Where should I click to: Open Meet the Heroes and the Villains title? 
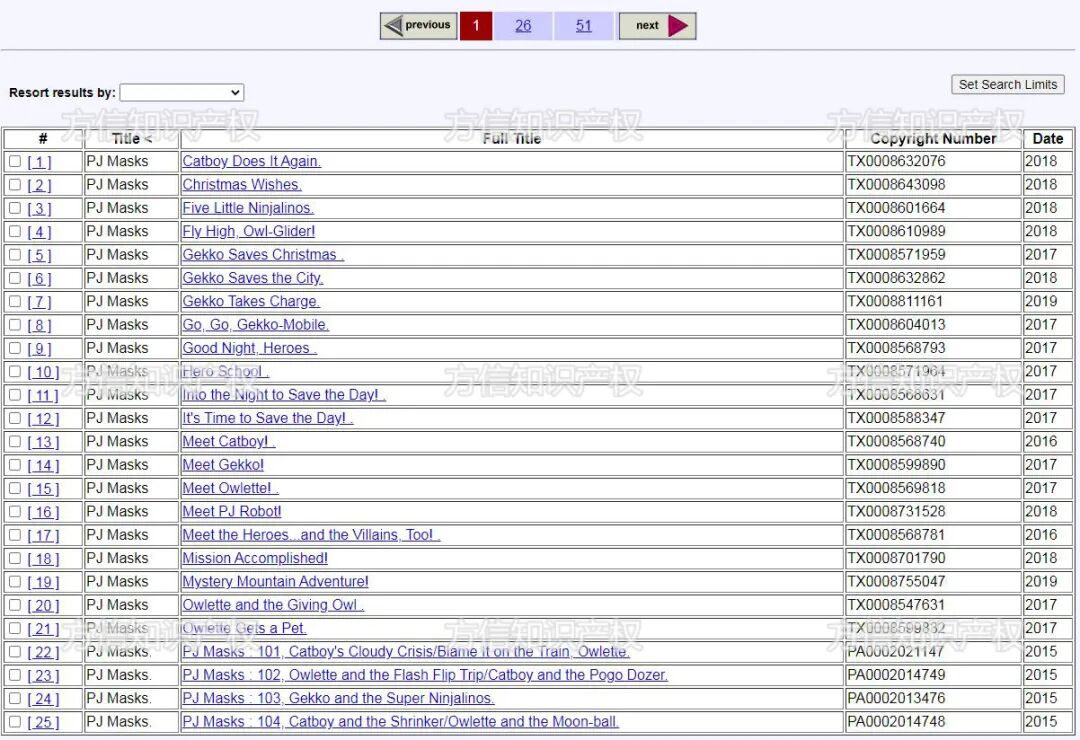click(x=311, y=535)
